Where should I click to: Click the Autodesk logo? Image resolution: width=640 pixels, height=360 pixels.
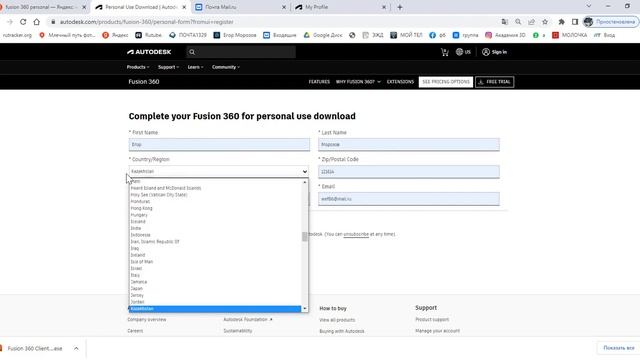point(149,52)
